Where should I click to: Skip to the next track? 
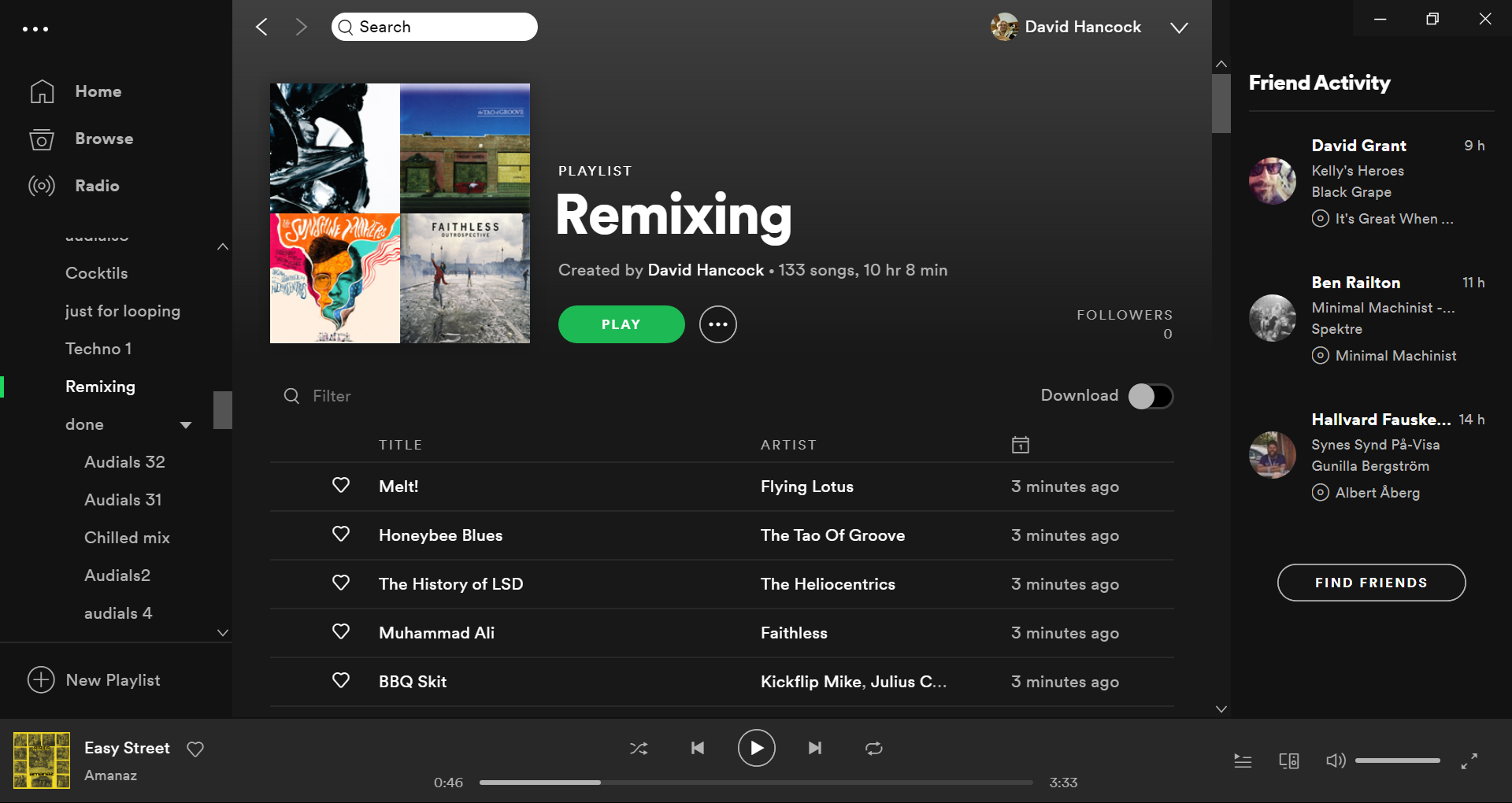pyautogui.click(x=815, y=748)
